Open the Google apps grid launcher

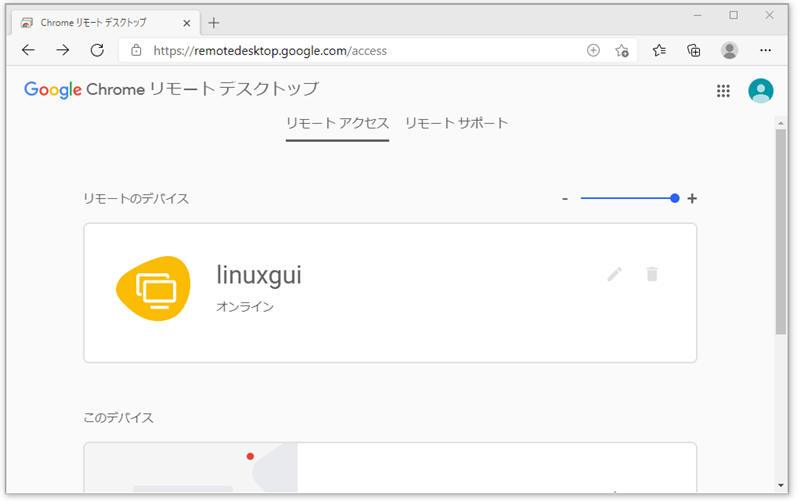tap(723, 91)
